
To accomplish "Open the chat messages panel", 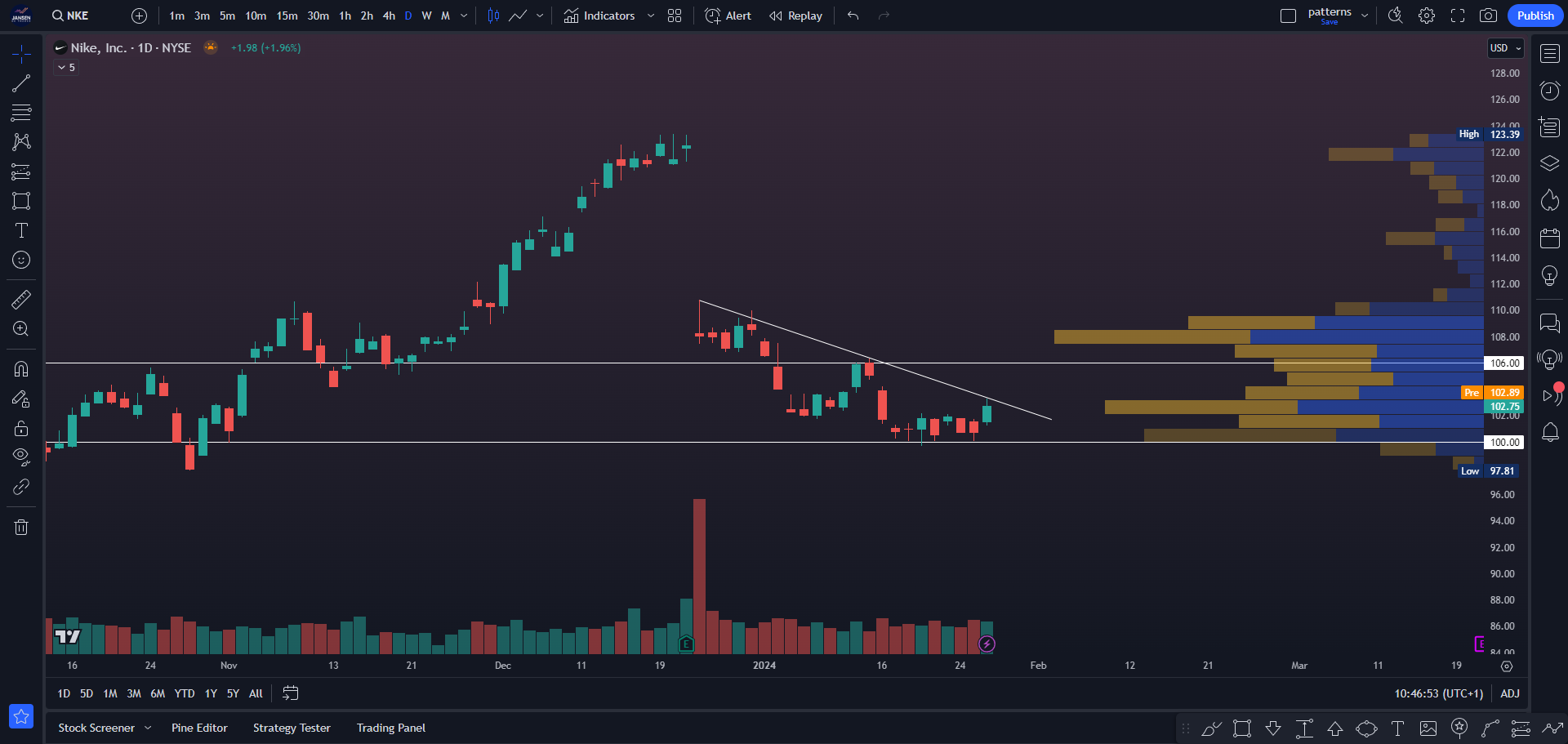I will (x=1550, y=323).
